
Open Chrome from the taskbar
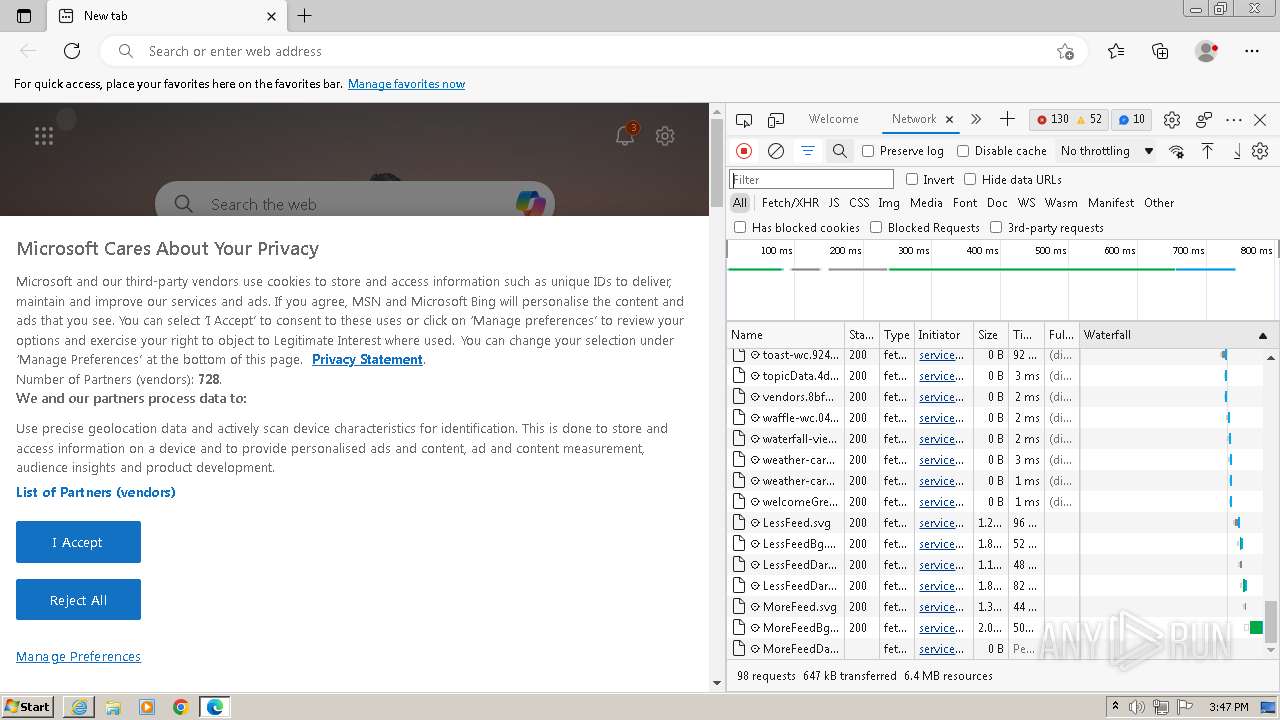[181, 707]
